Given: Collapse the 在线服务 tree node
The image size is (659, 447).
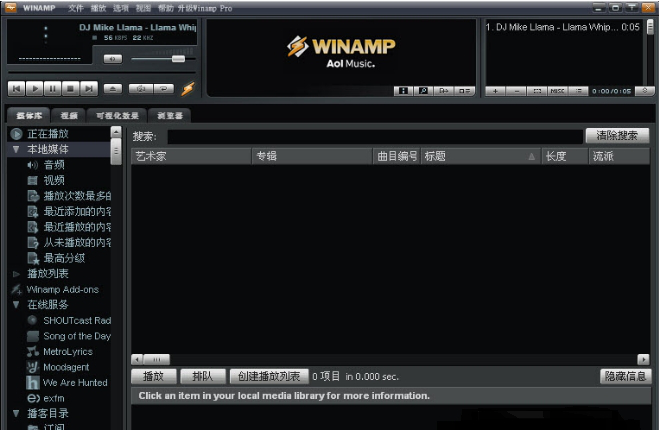Looking at the screenshot, I should 16,305.
